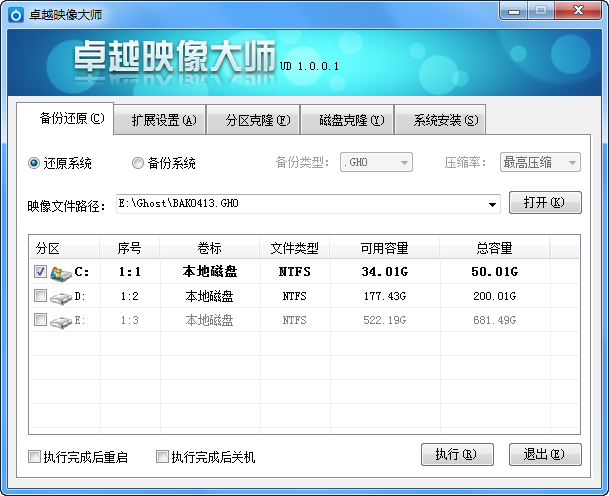Screen dimensions: 609x496
Task: Click the C: system drive icon
Action: [x=61, y=272]
